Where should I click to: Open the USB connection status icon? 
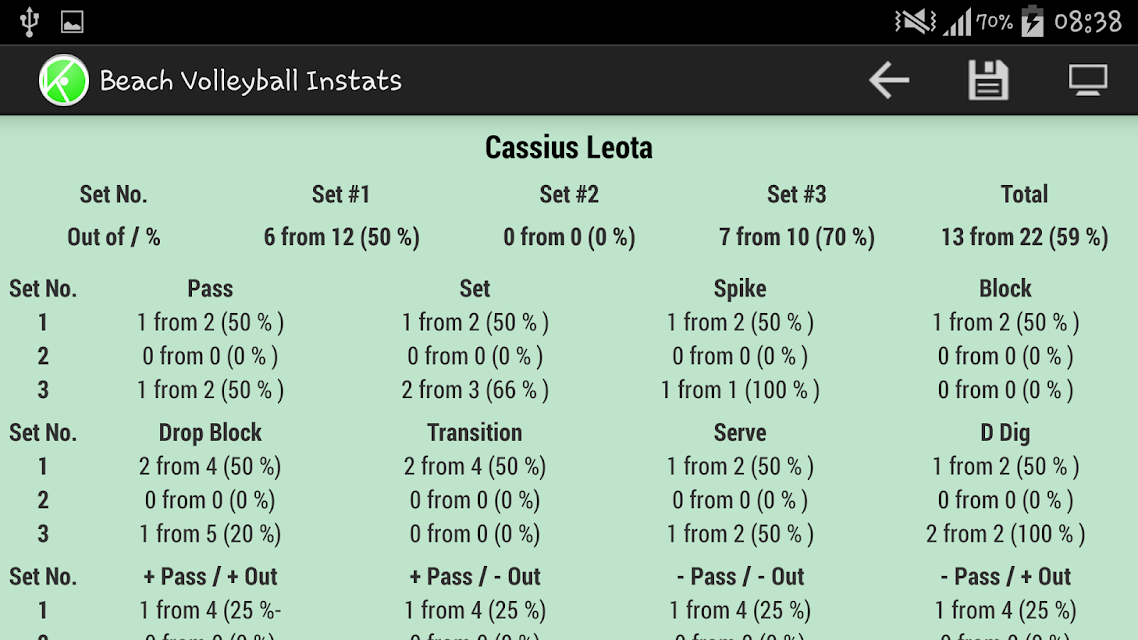pyautogui.click(x=29, y=22)
